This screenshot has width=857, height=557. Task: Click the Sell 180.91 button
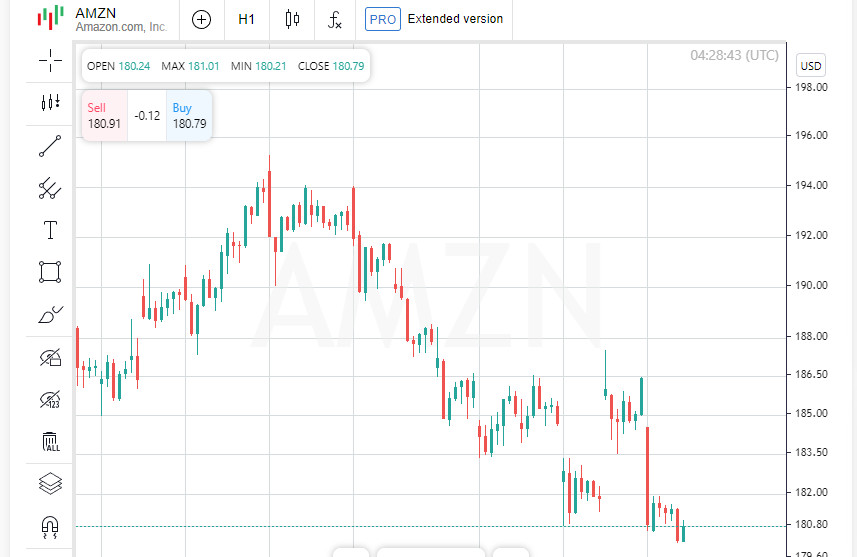point(104,116)
